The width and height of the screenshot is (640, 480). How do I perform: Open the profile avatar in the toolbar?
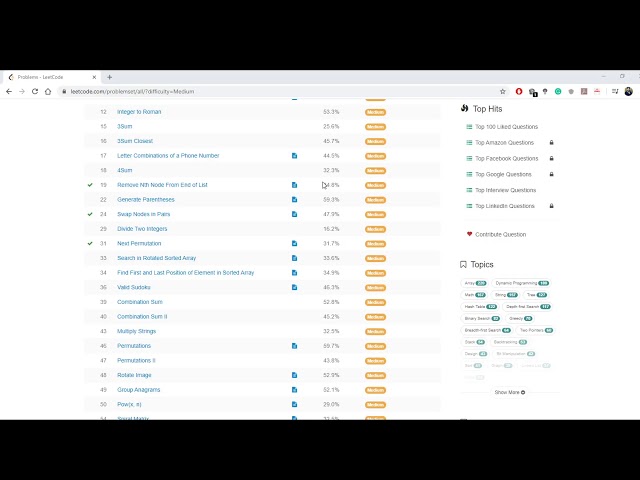629,91
